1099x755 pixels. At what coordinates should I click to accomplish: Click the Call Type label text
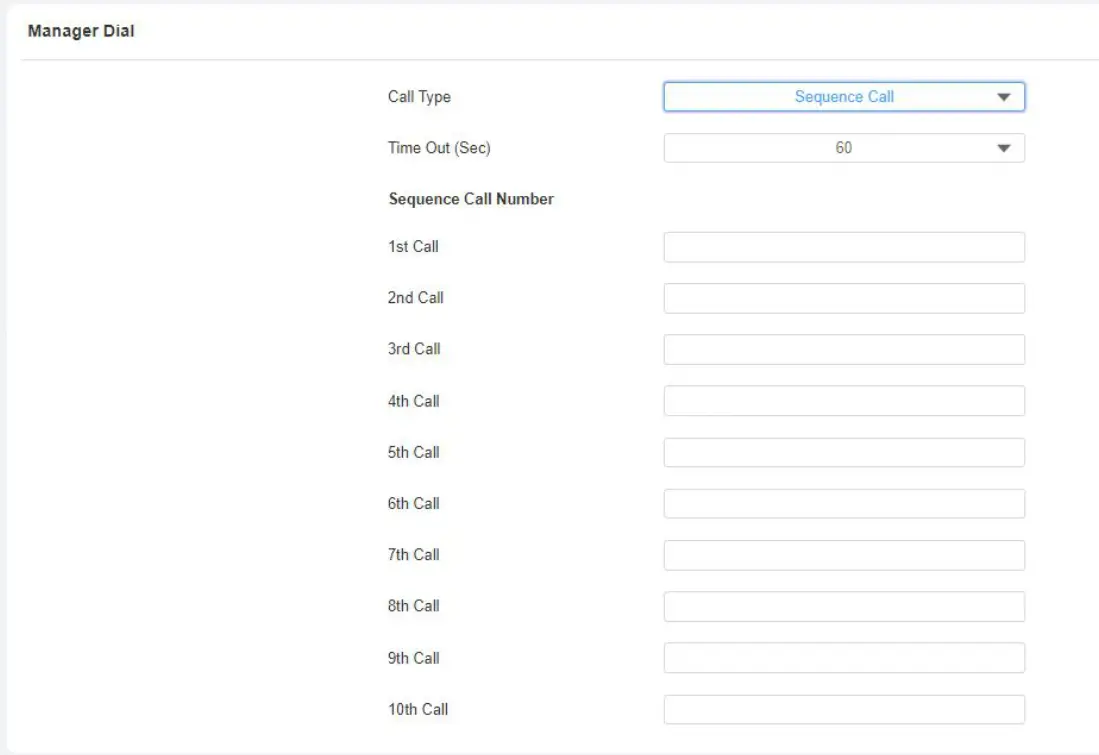tap(419, 97)
